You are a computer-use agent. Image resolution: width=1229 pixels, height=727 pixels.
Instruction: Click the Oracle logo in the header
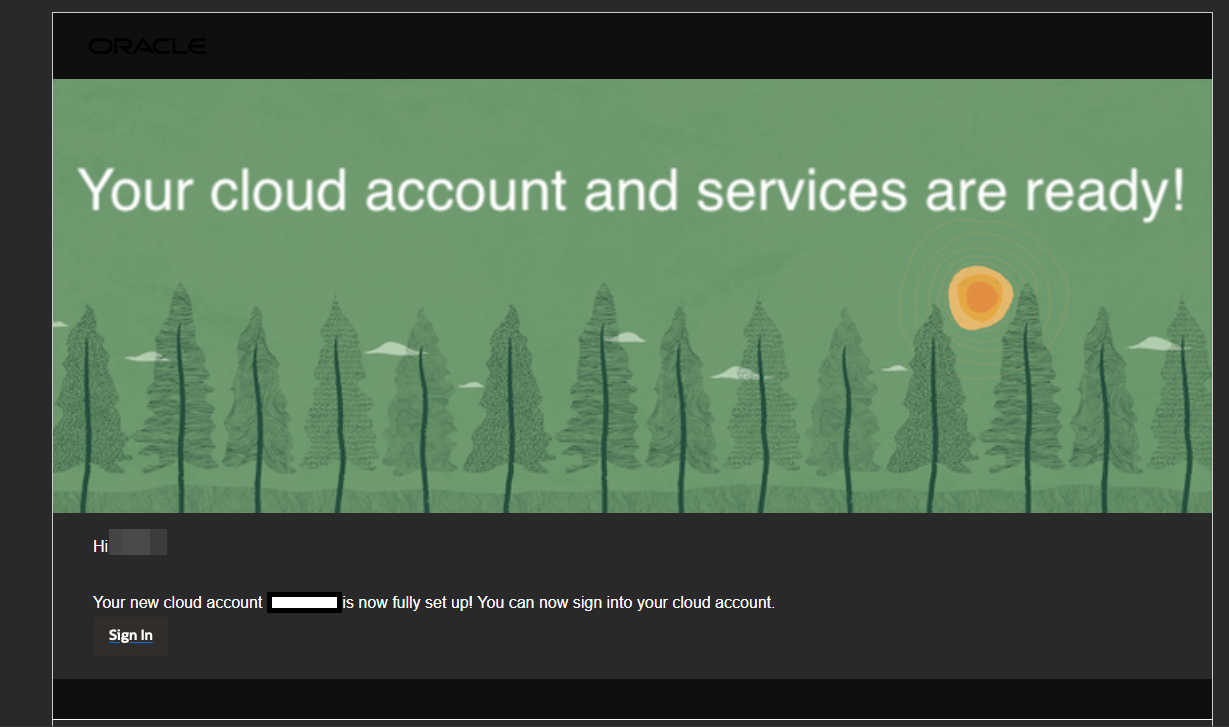pyautogui.click(x=147, y=46)
